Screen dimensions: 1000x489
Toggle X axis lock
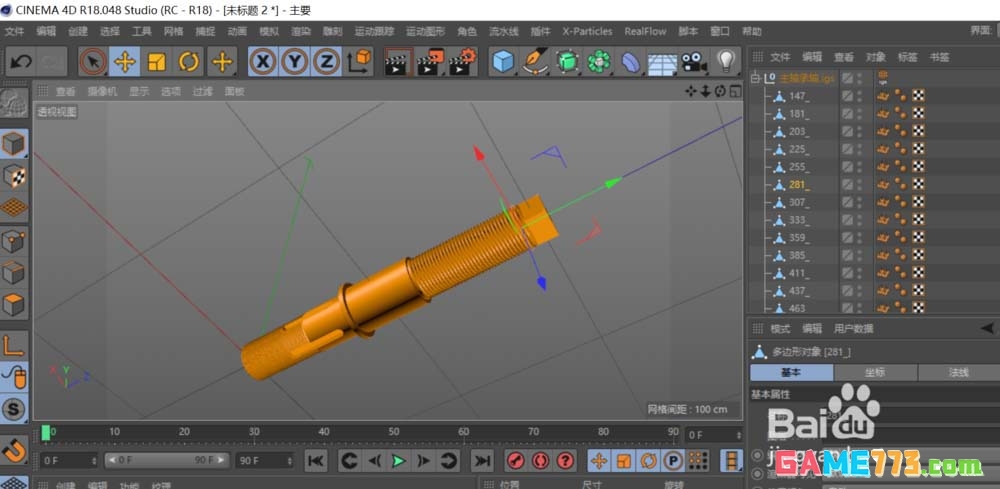pyautogui.click(x=263, y=62)
